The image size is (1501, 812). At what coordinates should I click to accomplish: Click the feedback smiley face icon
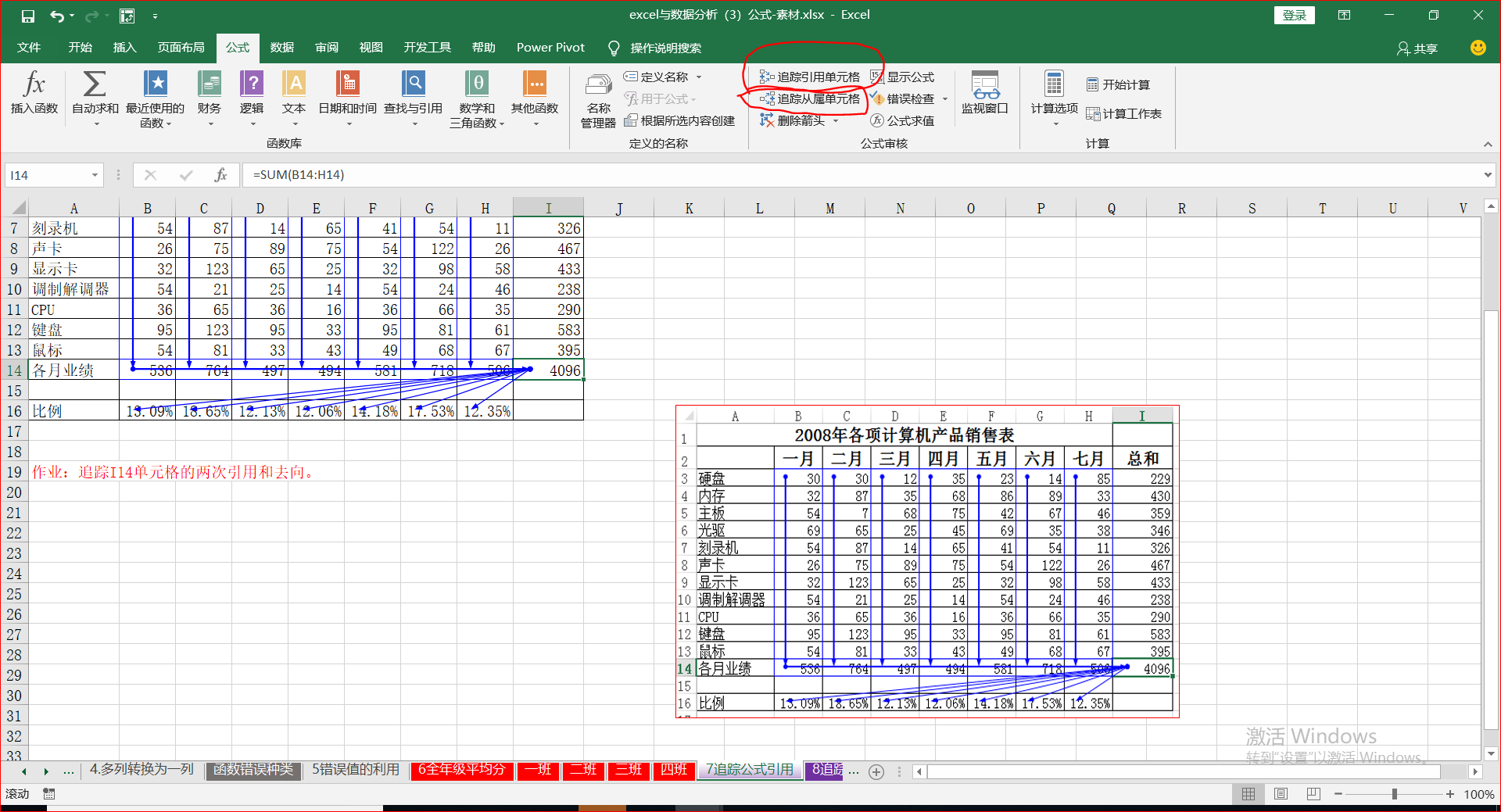1478,48
